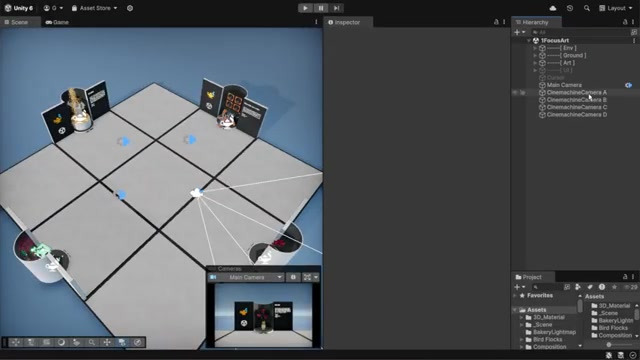Screen dimensions: 640x360
Task: Click the Step frame button
Action: point(336,8)
